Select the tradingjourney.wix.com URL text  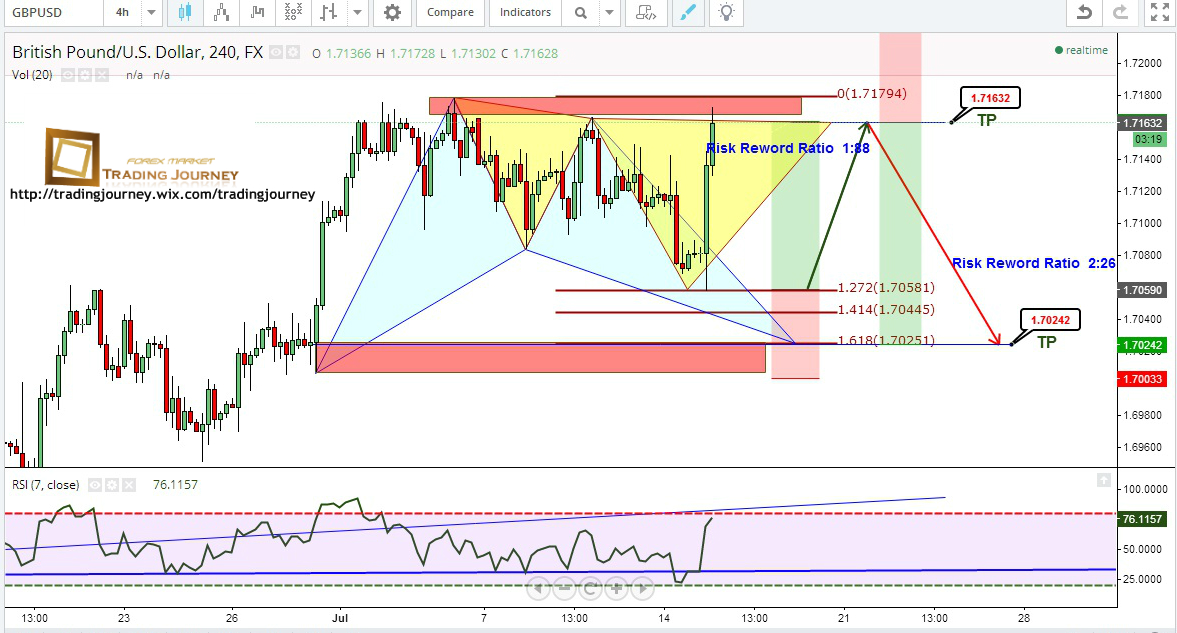162,194
